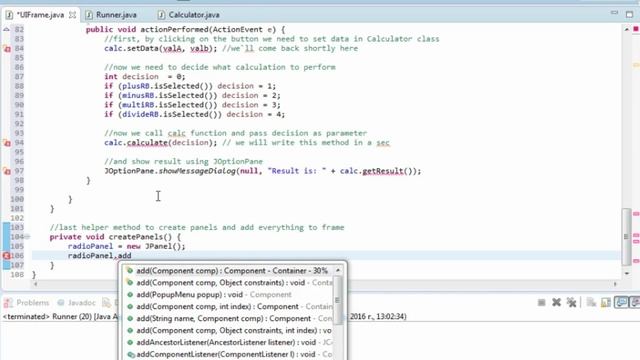
Task: Click 'minusRB' on line 89
Action: click(138, 96)
